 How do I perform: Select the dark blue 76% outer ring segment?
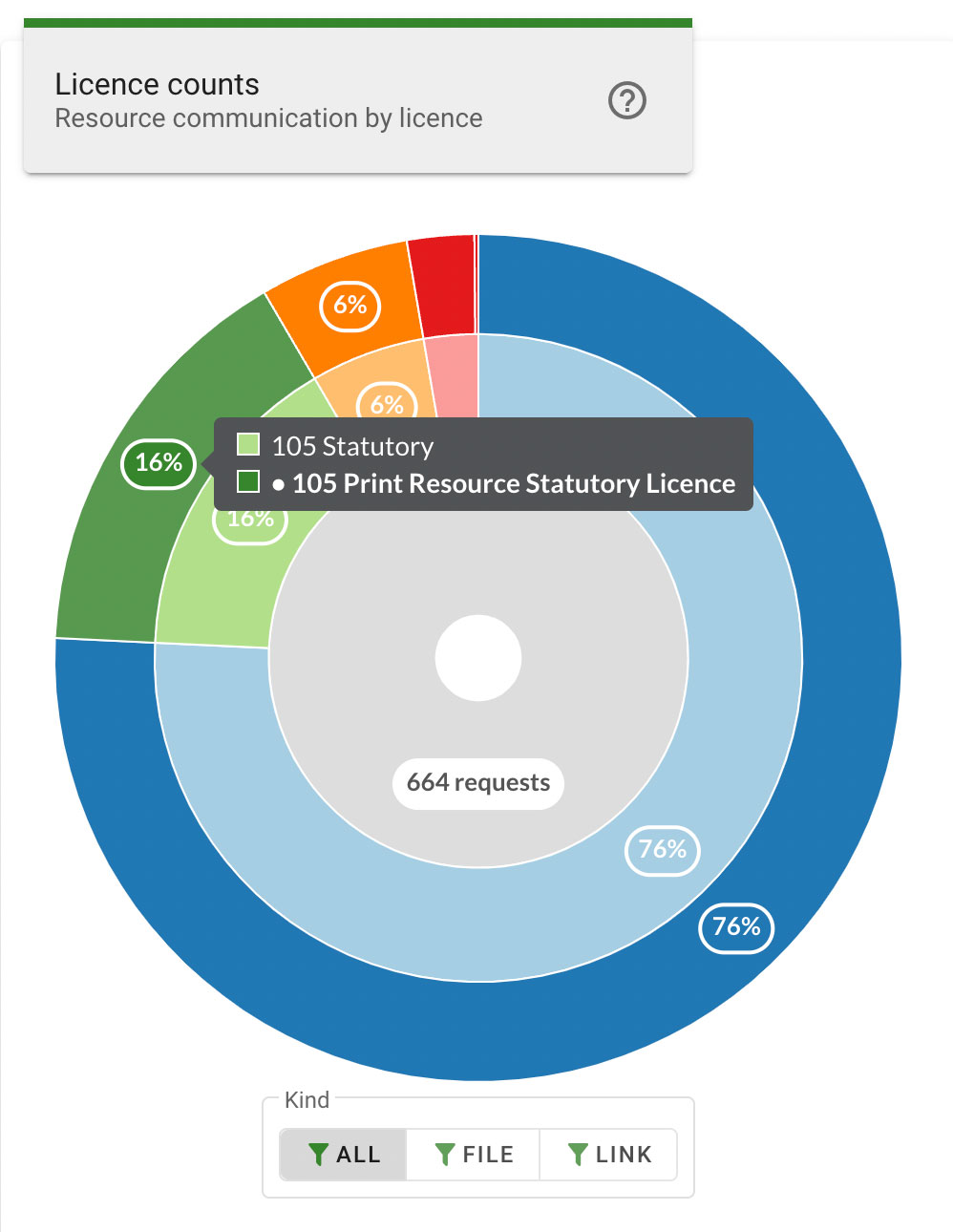[735, 927]
